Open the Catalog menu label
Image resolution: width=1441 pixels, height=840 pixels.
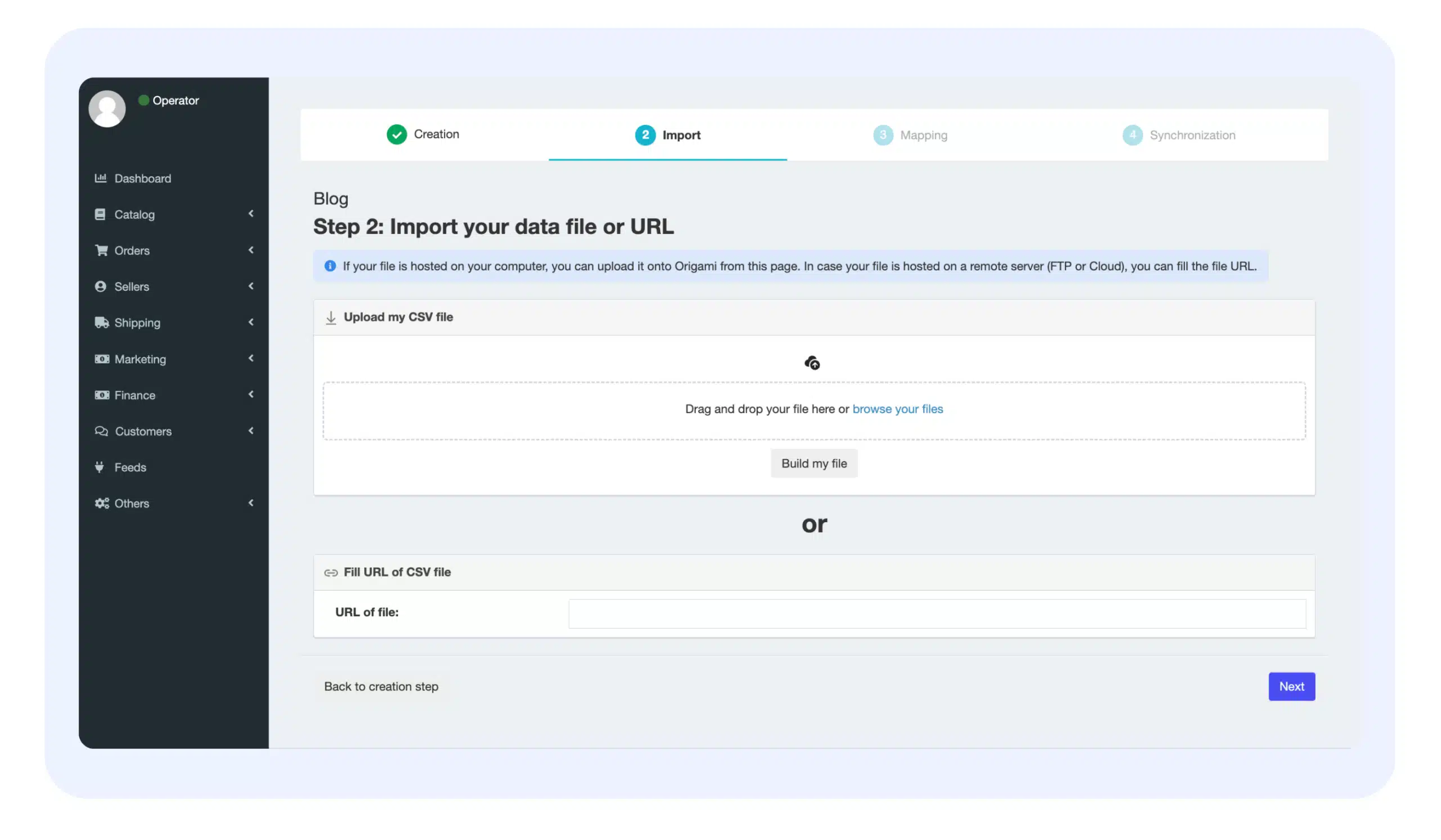(135, 214)
